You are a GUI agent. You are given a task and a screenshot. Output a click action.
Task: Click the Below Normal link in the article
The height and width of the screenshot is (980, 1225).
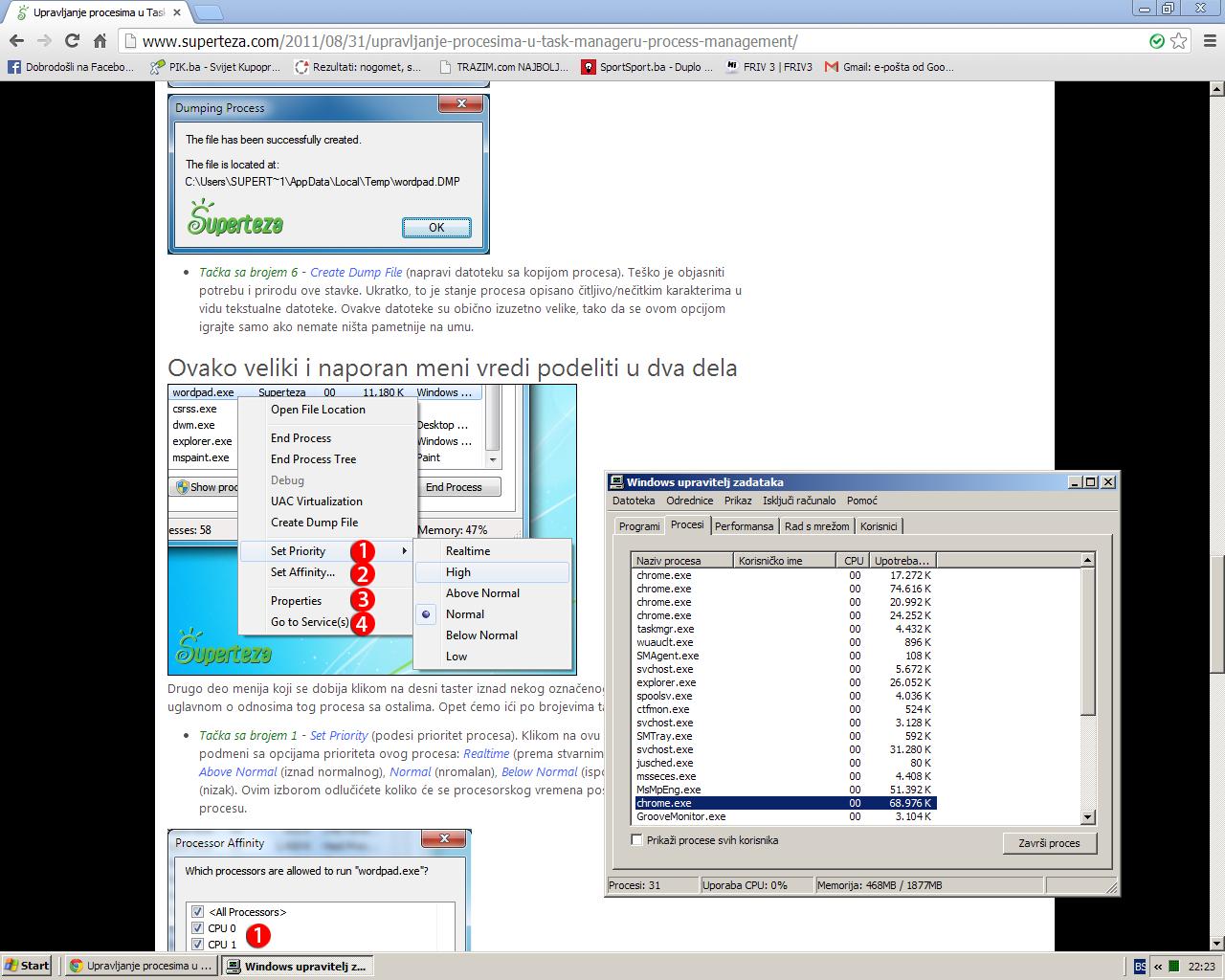[540, 772]
